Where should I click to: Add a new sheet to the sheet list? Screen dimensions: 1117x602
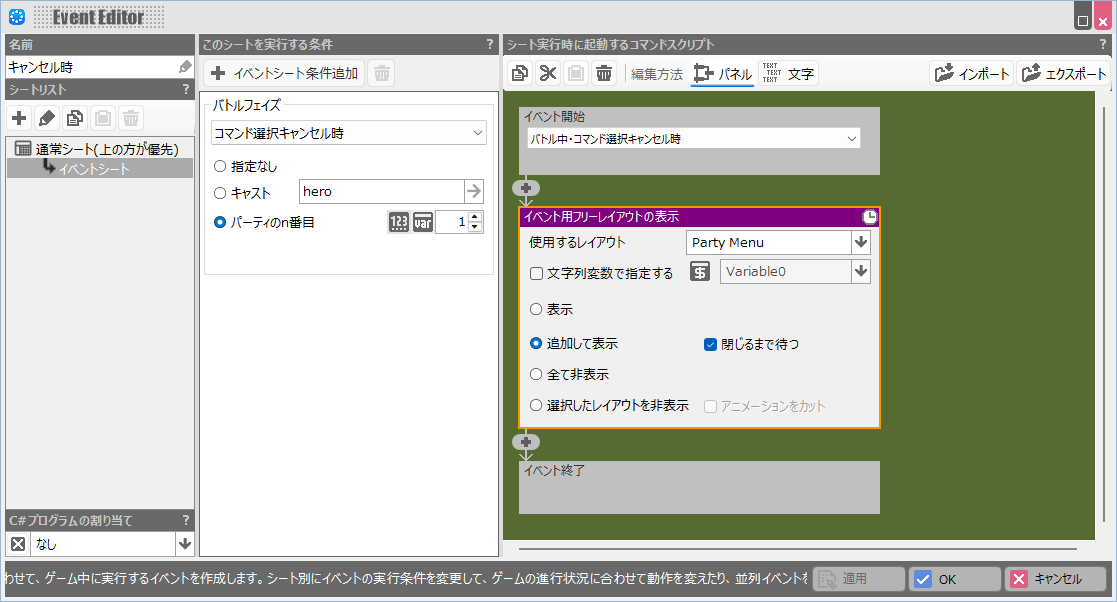(x=19, y=117)
